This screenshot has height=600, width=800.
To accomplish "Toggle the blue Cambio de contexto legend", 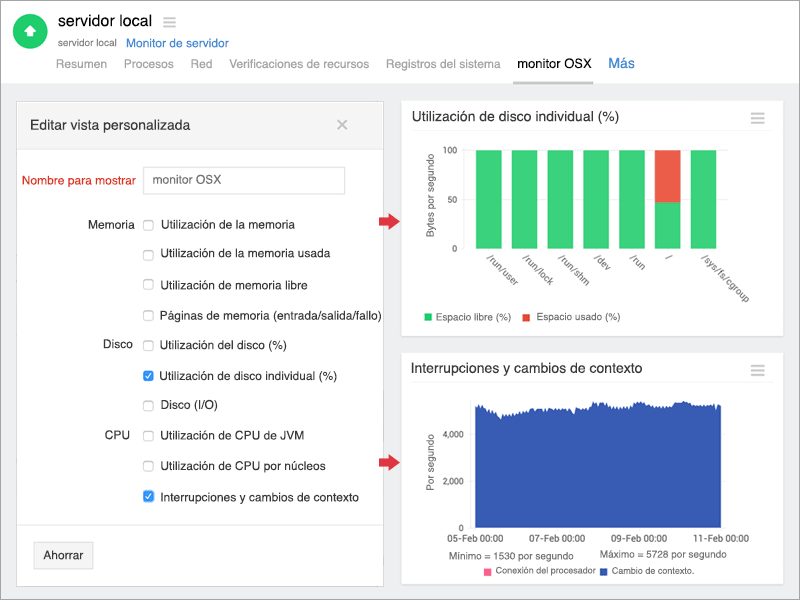I will click(x=604, y=572).
